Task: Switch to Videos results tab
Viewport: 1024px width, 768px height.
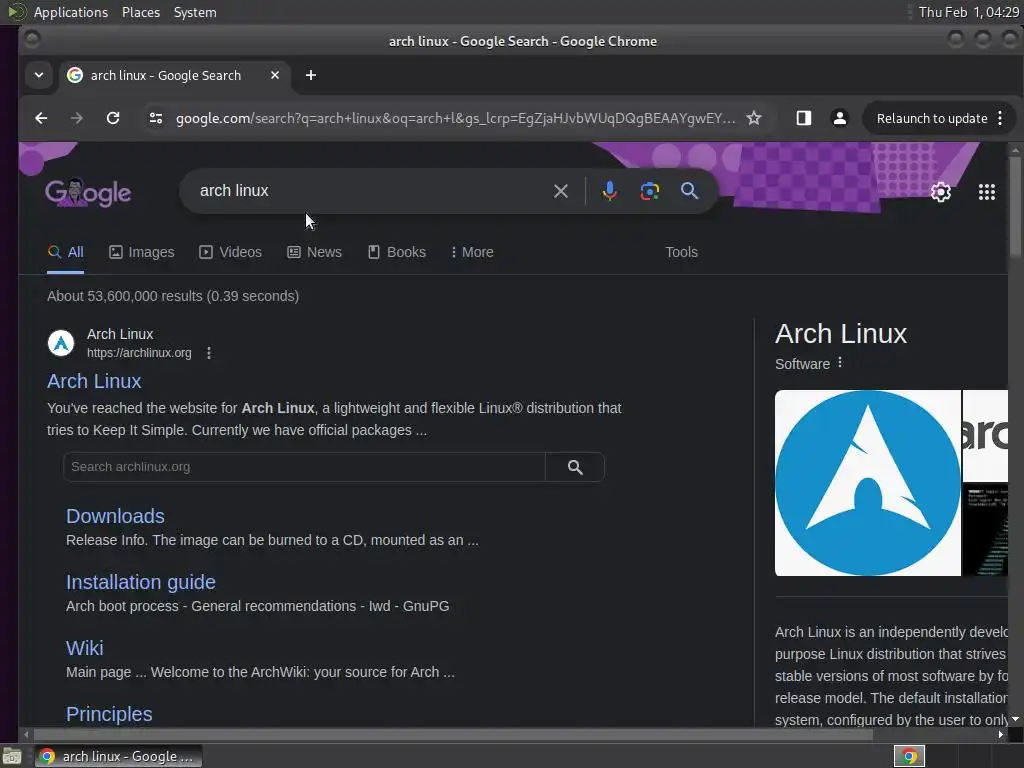Action: click(x=231, y=252)
